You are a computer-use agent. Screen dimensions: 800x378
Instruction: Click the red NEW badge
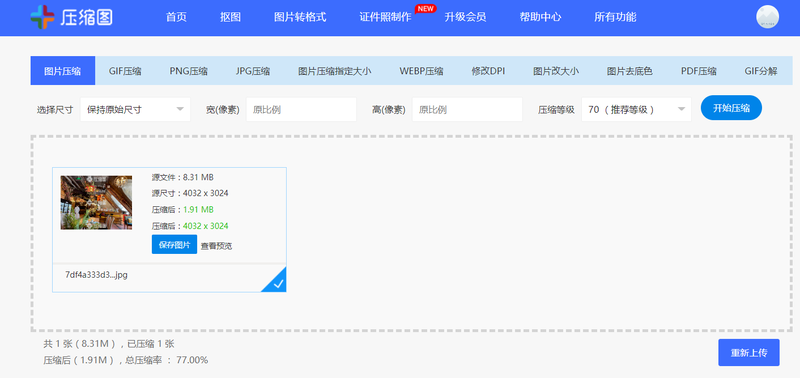(x=426, y=9)
